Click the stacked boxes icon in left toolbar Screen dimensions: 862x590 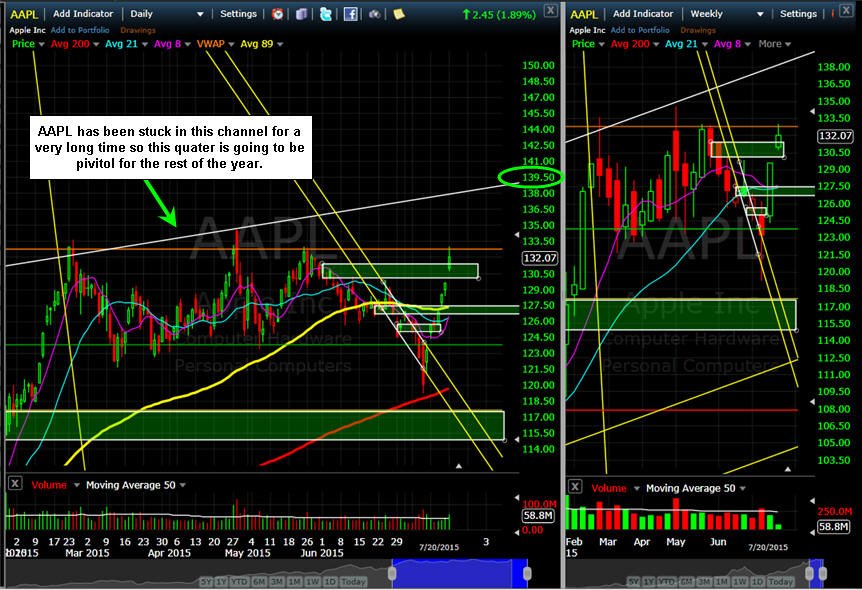click(x=301, y=14)
